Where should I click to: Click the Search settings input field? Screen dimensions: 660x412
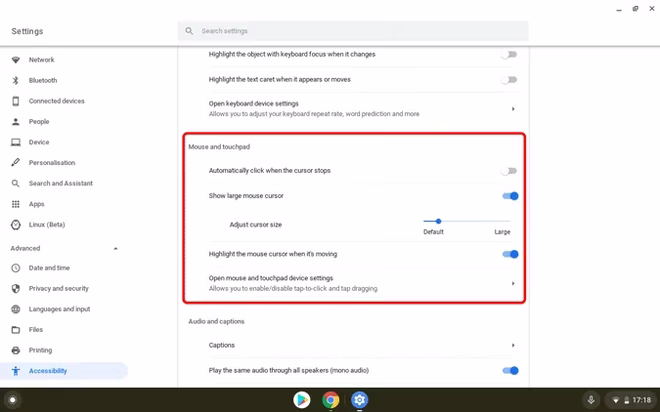[x=353, y=31]
